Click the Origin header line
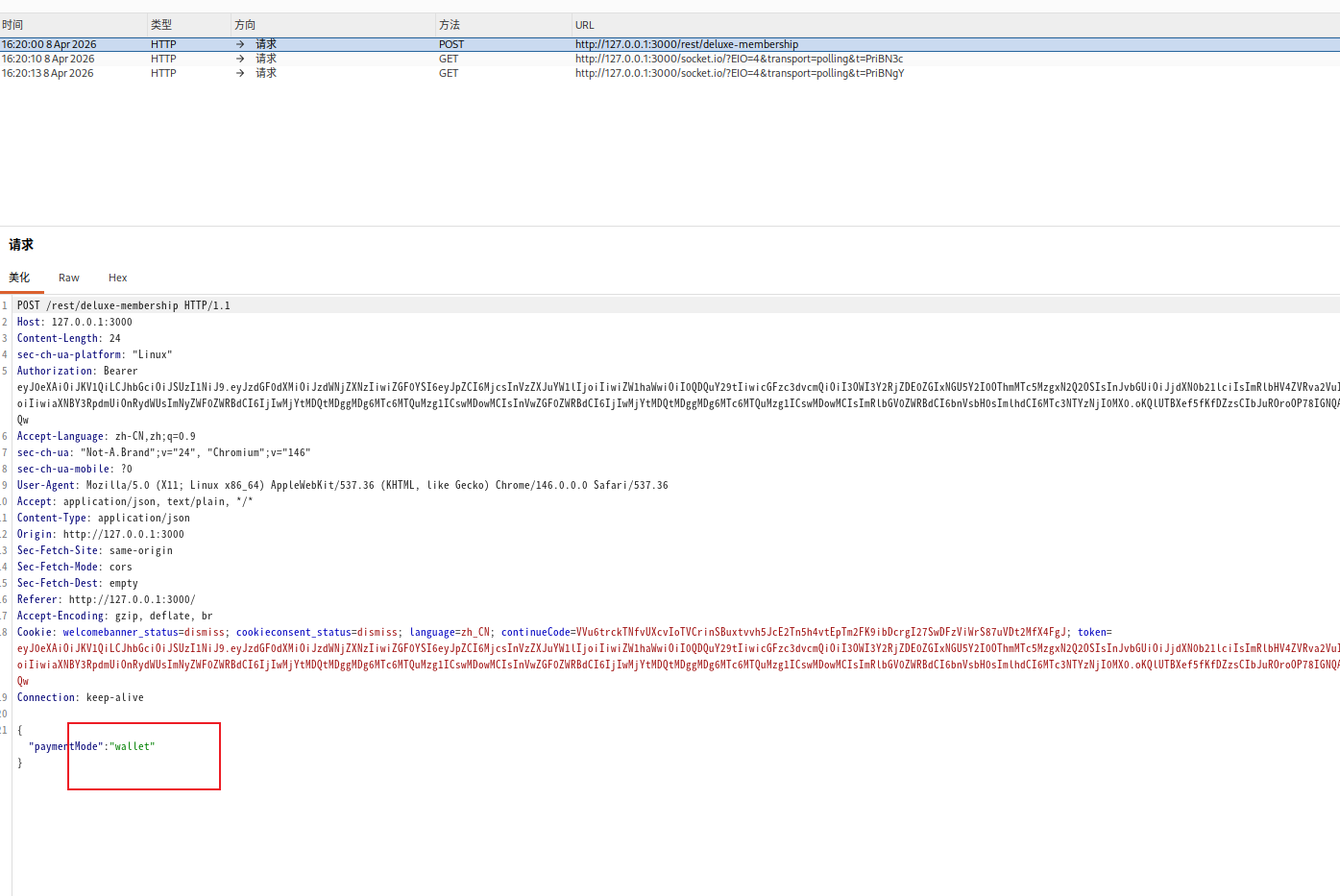The height and width of the screenshot is (896, 1340). tap(101, 534)
